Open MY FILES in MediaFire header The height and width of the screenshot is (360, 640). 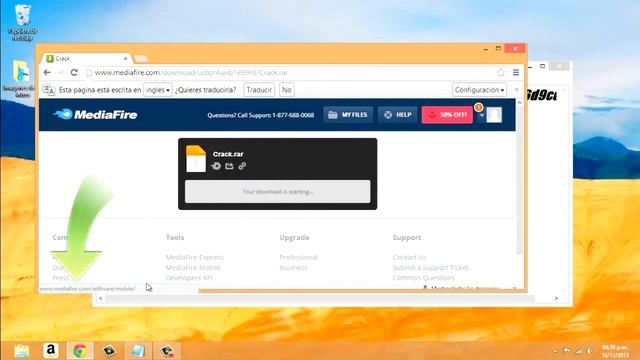[x=348, y=115]
